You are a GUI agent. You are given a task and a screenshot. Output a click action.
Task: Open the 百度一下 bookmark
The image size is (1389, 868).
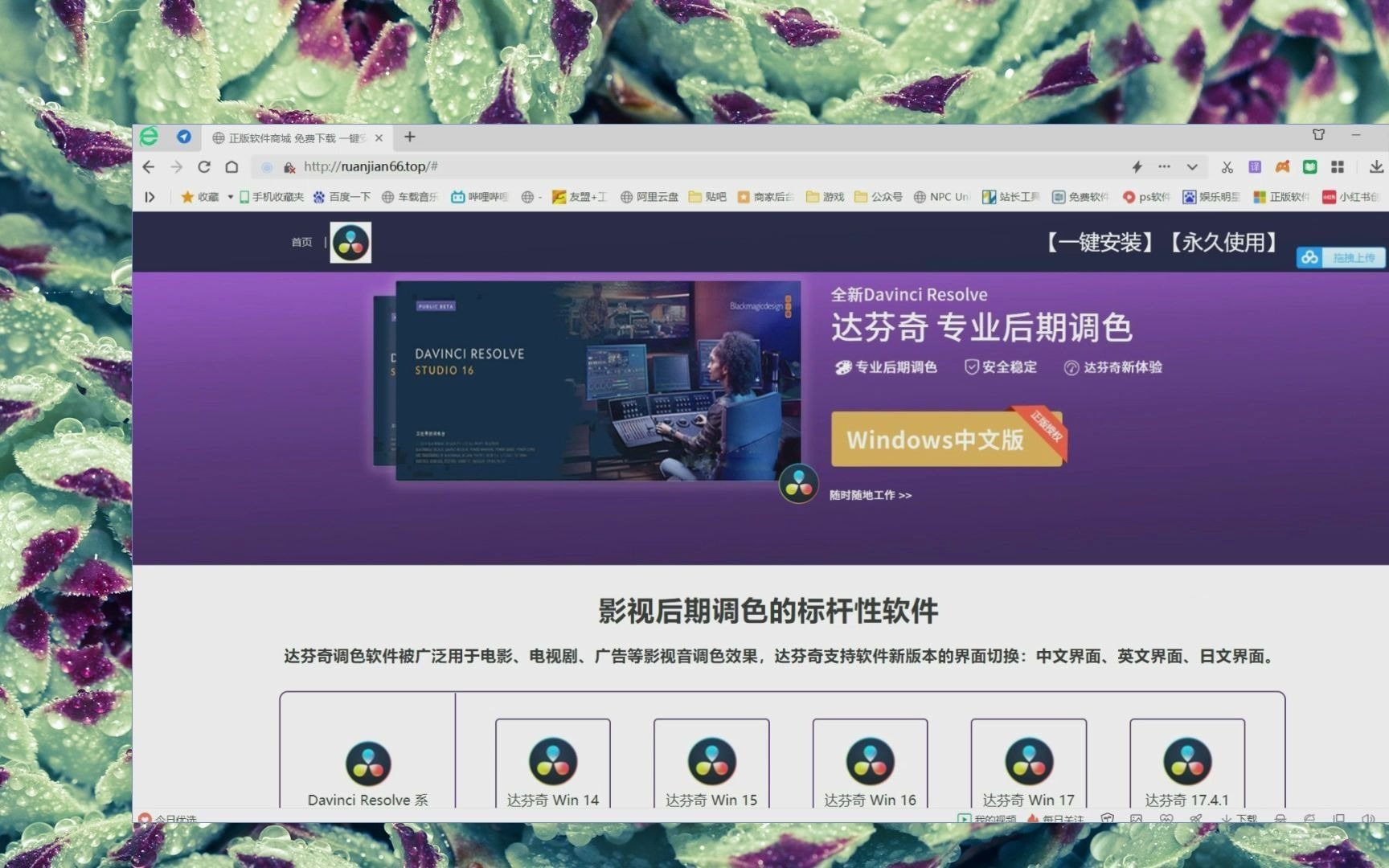(x=342, y=197)
